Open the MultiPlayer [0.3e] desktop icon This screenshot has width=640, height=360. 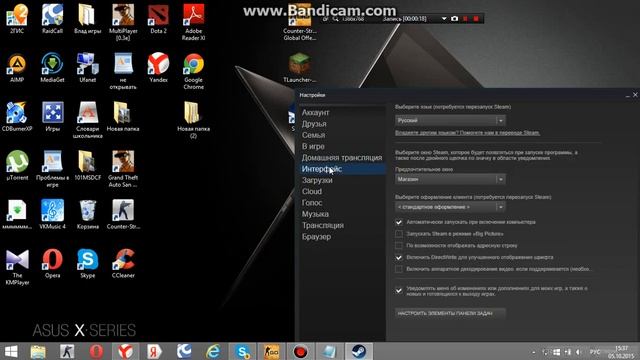tap(123, 22)
